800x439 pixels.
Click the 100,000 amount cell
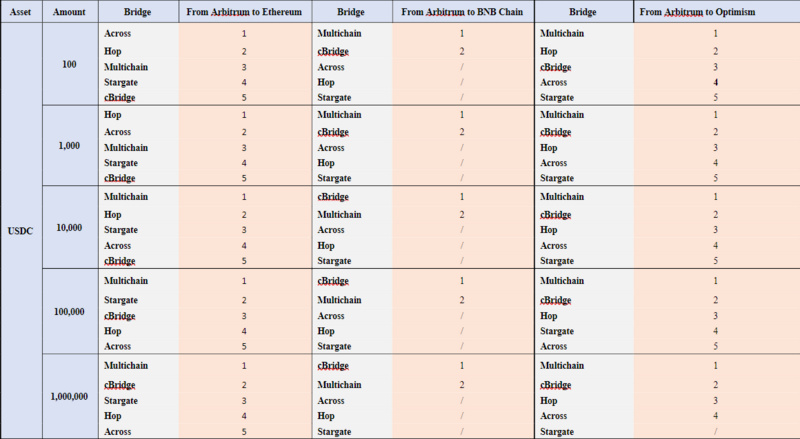69,311
